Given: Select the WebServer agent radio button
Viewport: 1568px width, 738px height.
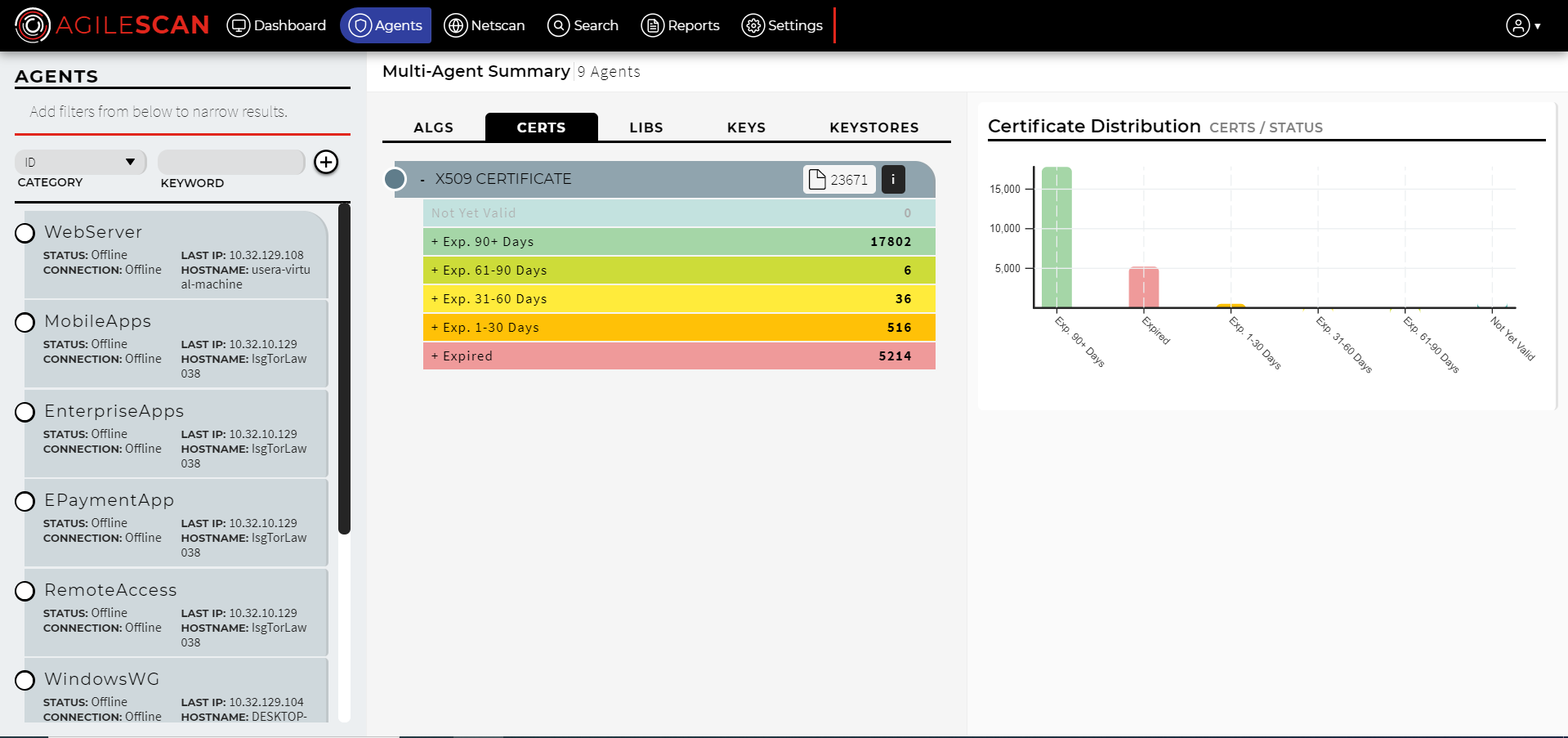Looking at the screenshot, I should (25, 233).
